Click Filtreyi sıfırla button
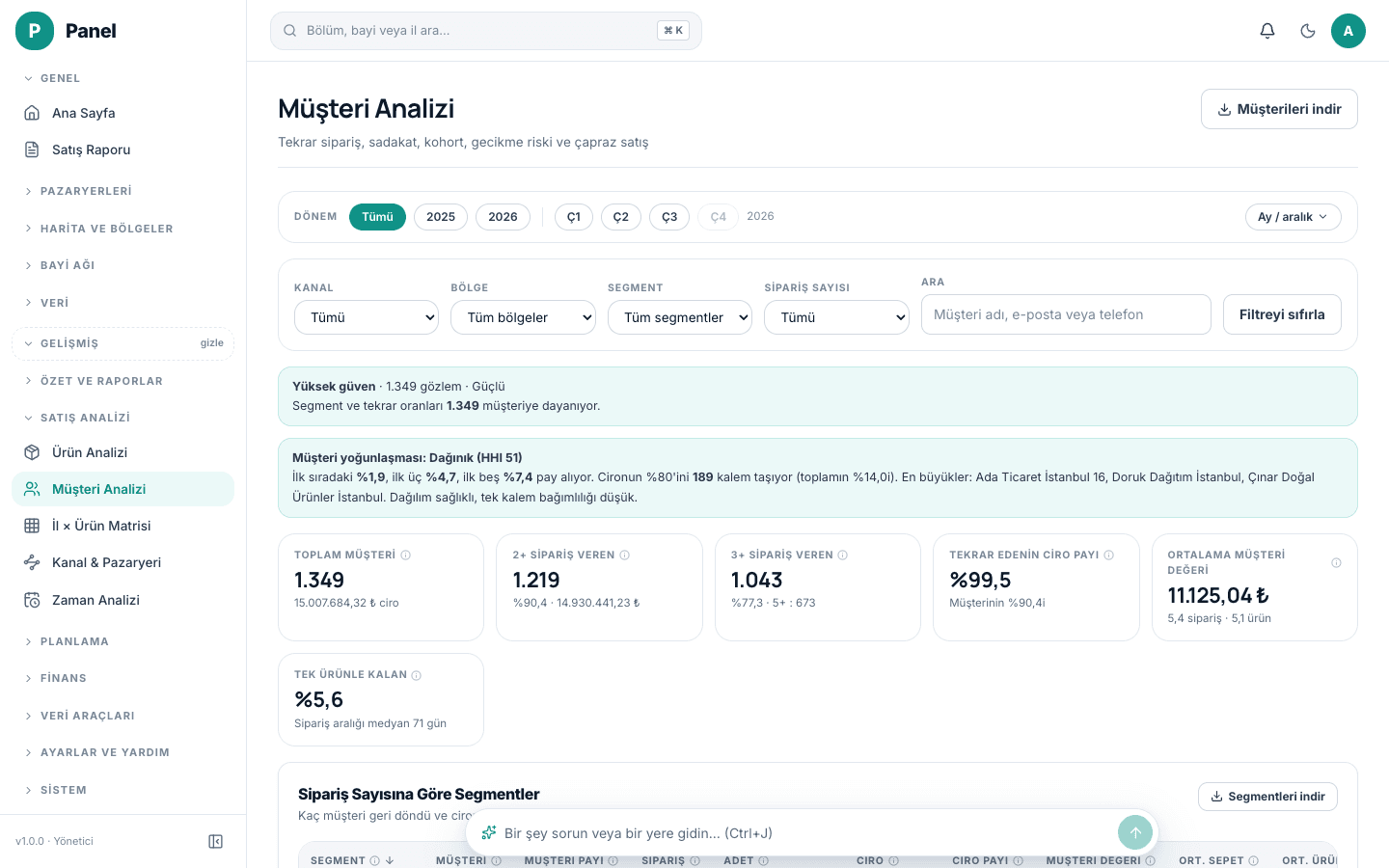The image size is (1389, 868). pyautogui.click(x=1282, y=314)
